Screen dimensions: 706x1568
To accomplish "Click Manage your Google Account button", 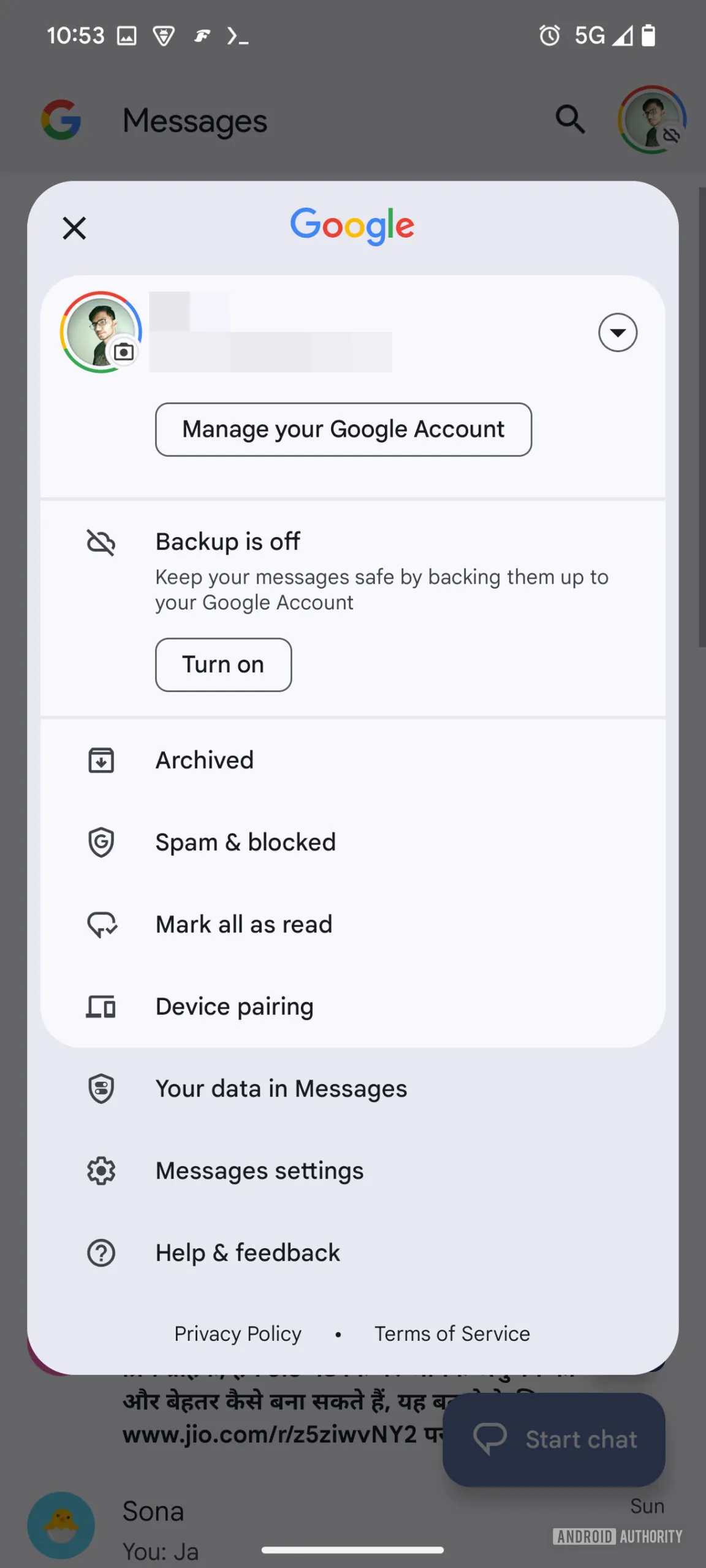I will tap(343, 429).
